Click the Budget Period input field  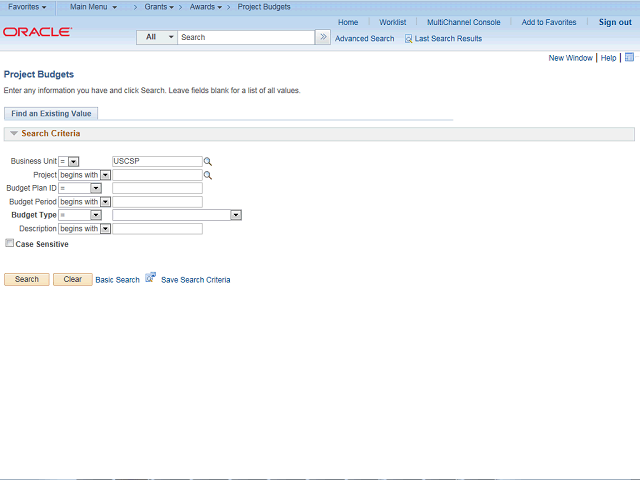[157, 202]
